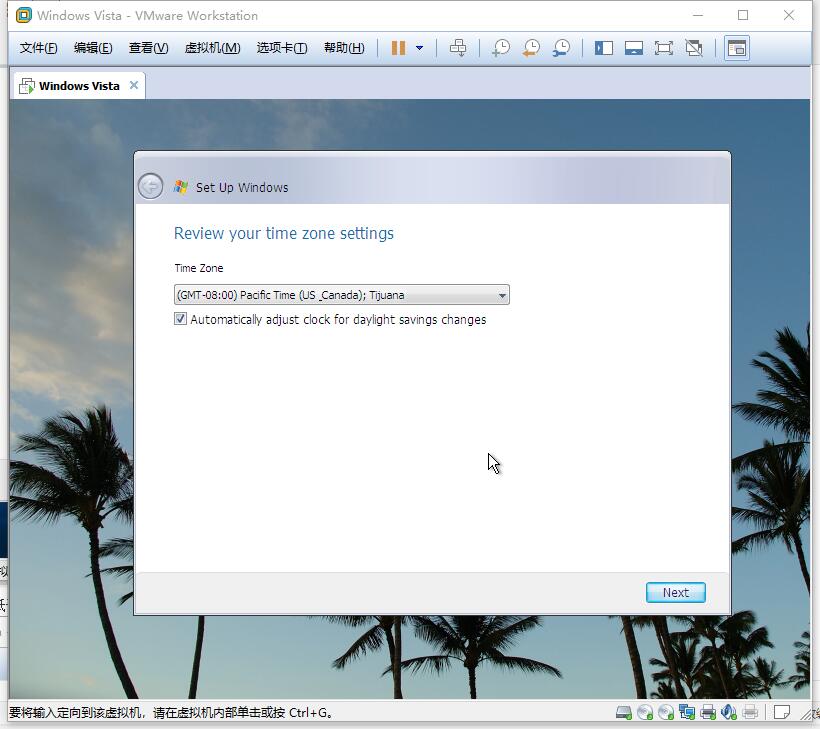
Task: Click the network adapter status icon
Action: click(x=687, y=712)
